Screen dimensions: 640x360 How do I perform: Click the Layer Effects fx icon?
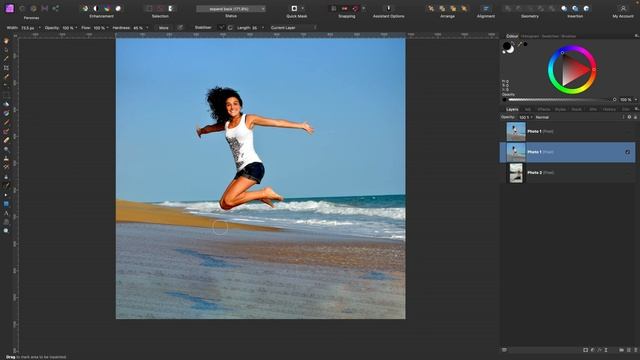599,350
